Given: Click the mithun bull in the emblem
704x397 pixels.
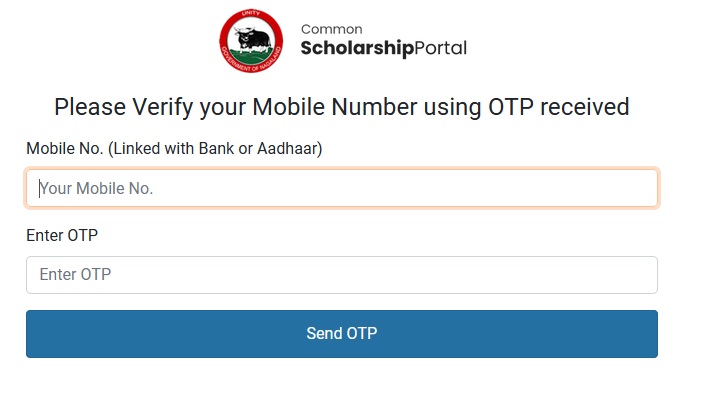Looking at the screenshot, I should pyautogui.click(x=253, y=38).
